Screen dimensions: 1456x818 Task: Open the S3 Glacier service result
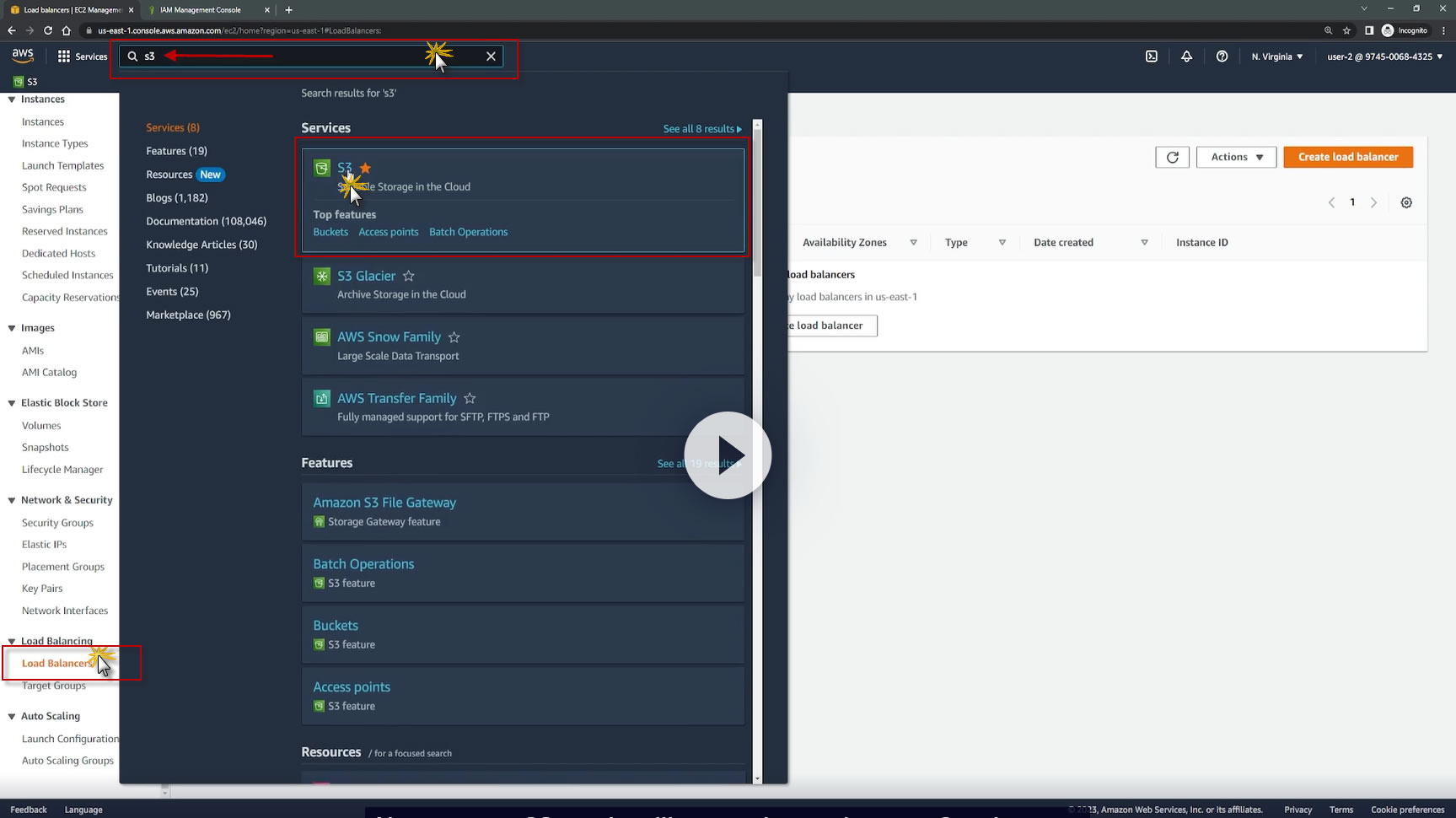[366, 276]
